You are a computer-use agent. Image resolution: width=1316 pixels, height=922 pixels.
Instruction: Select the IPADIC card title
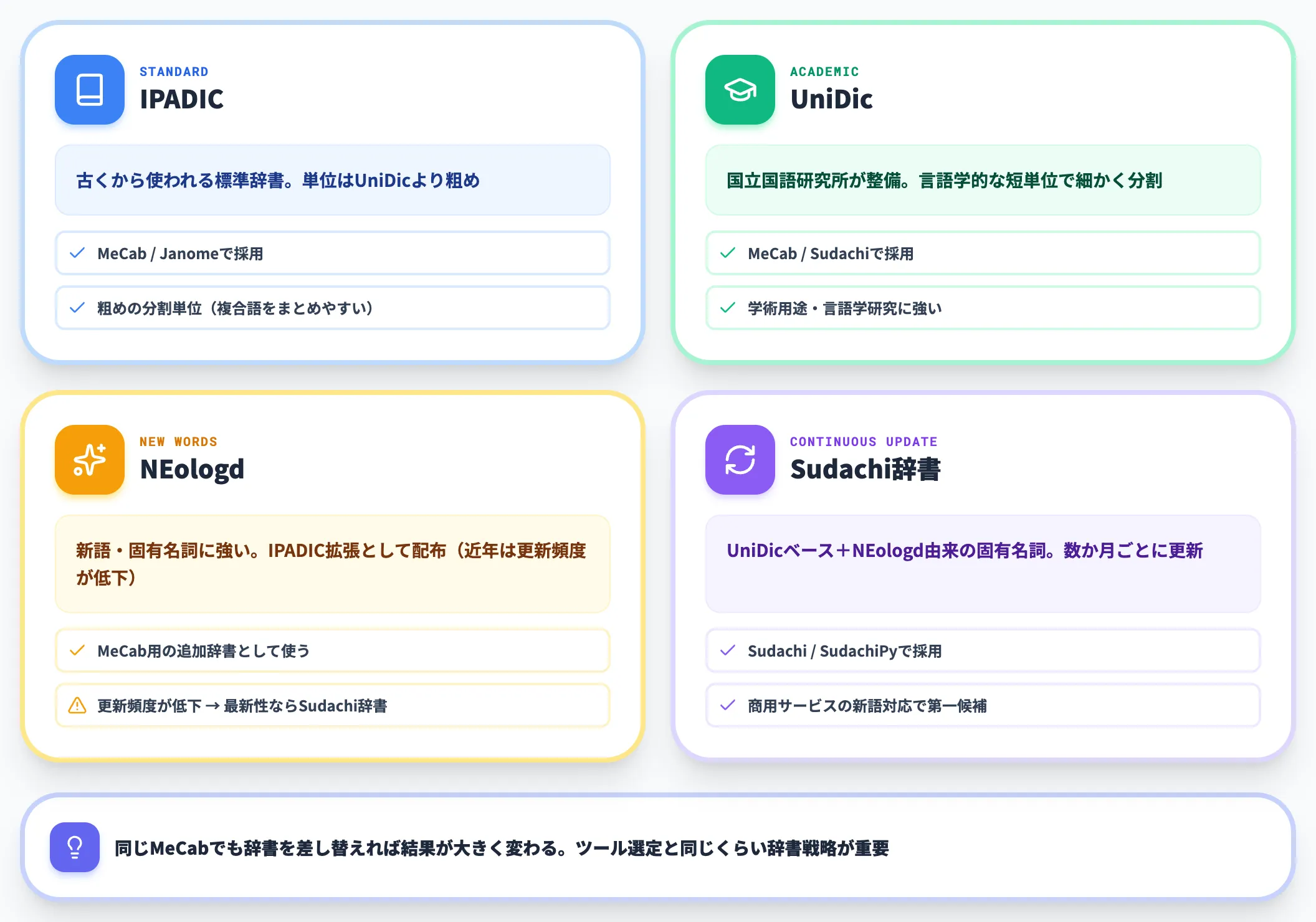[x=181, y=99]
